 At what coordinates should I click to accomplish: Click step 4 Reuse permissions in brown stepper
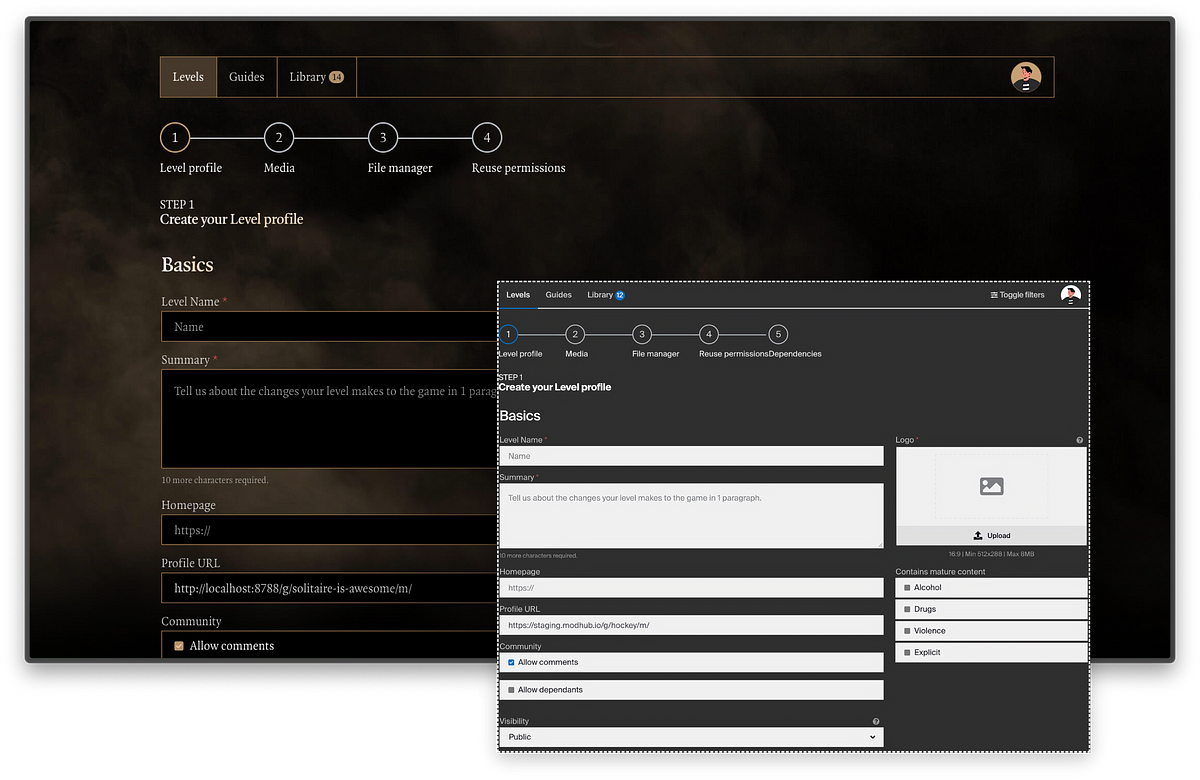[x=487, y=138]
